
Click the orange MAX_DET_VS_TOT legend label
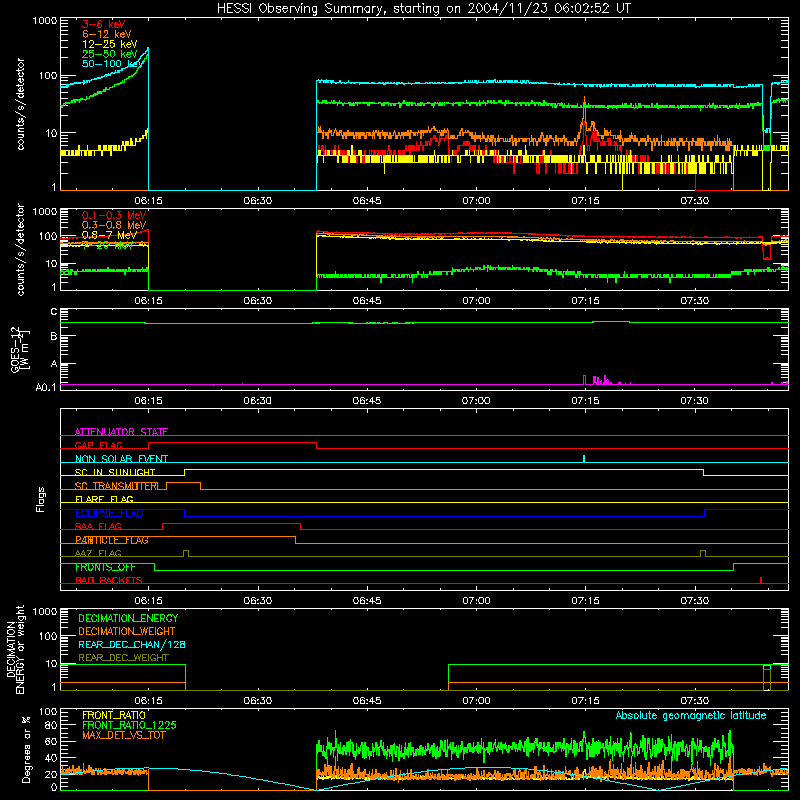pyautogui.click(x=123, y=735)
